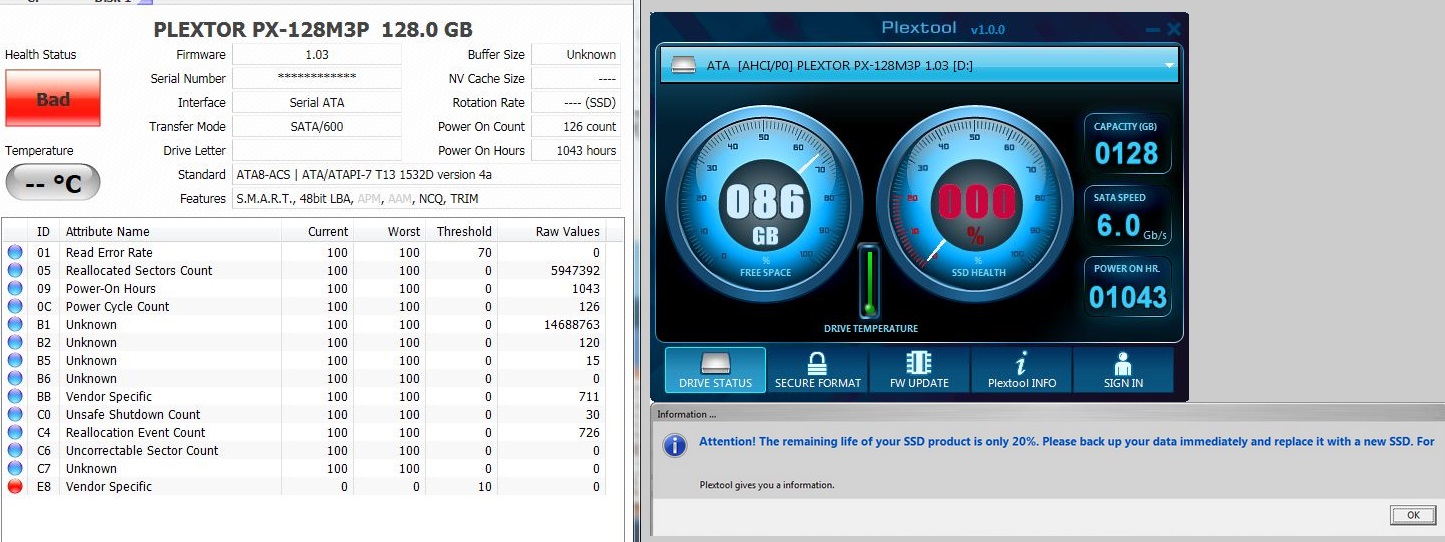Close the Plextool window

[x=1172, y=30]
